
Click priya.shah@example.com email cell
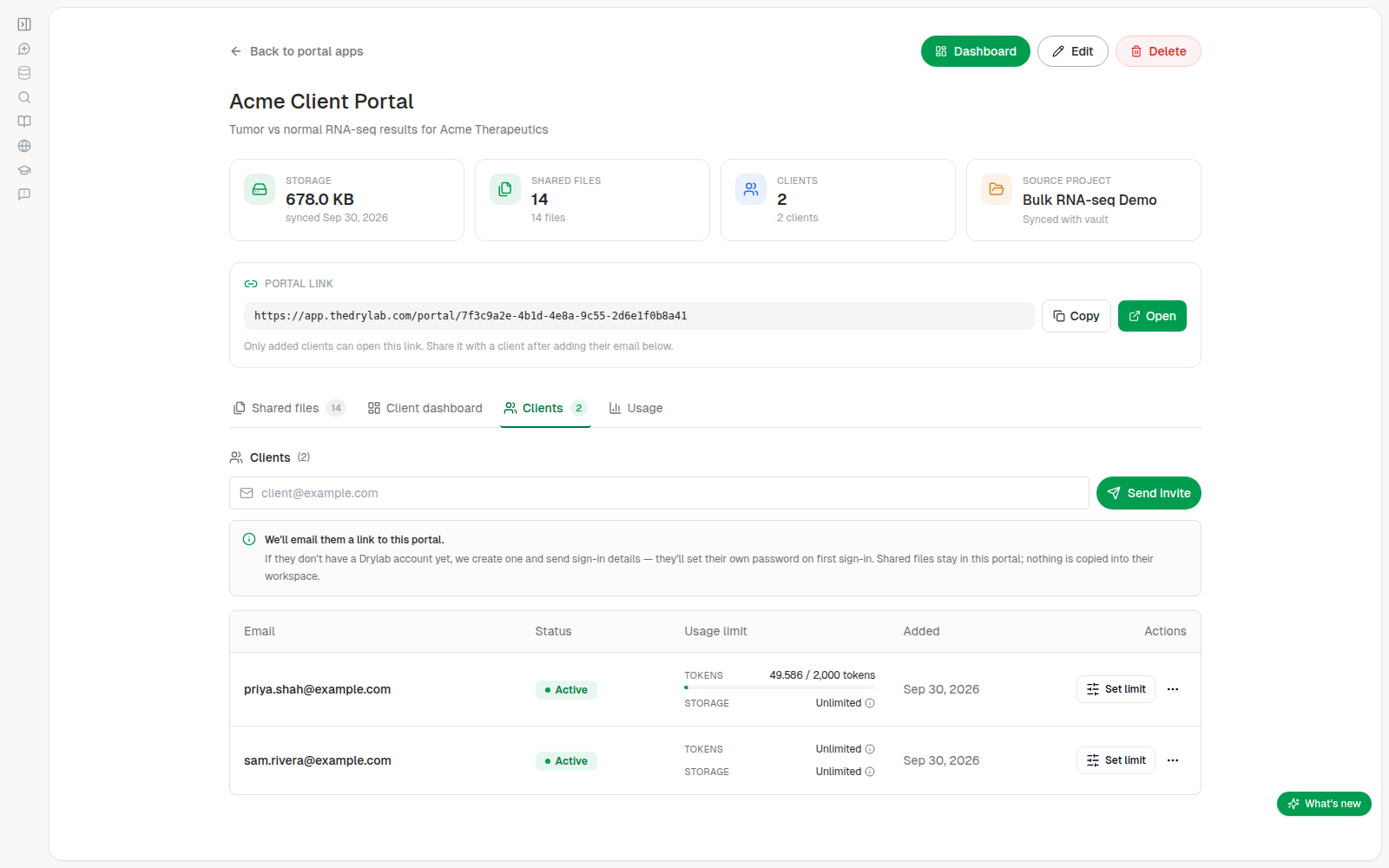[318, 689]
